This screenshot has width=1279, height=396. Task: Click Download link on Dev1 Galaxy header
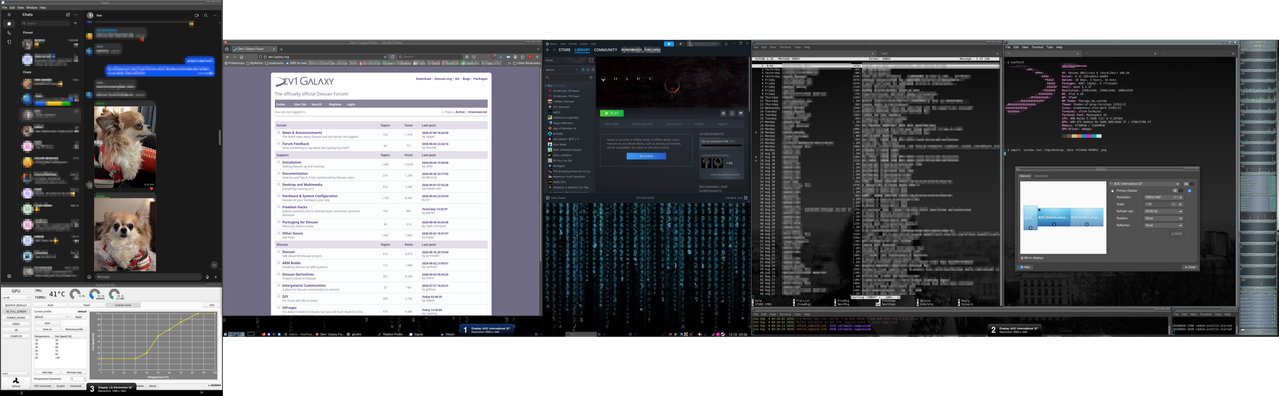pyautogui.click(x=423, y=79)
